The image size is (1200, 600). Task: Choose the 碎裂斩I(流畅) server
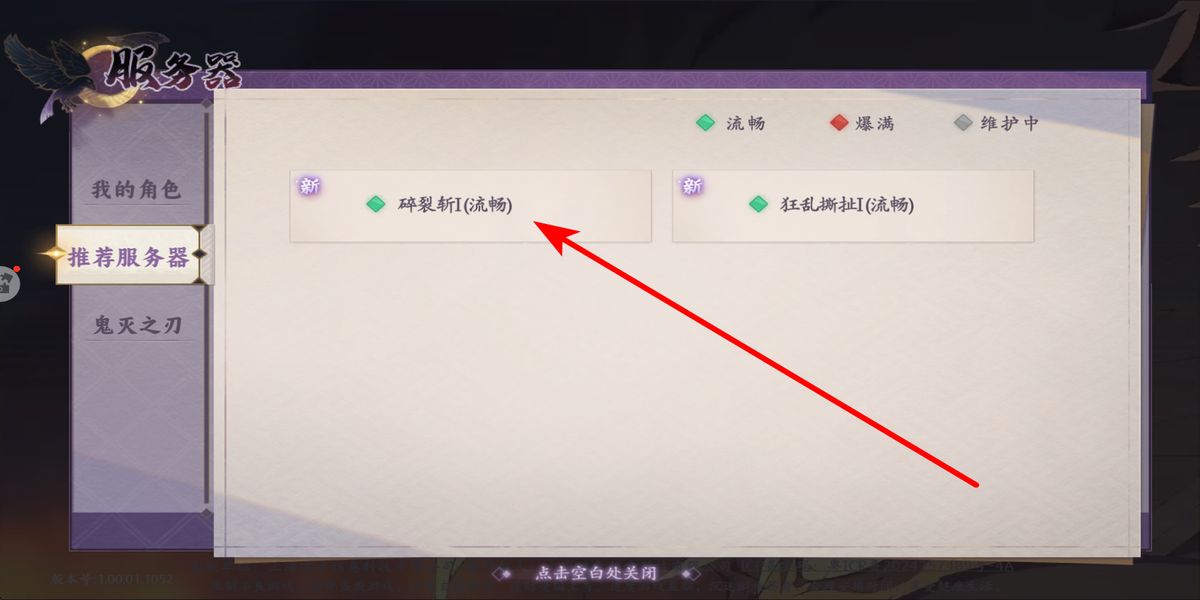470,205
